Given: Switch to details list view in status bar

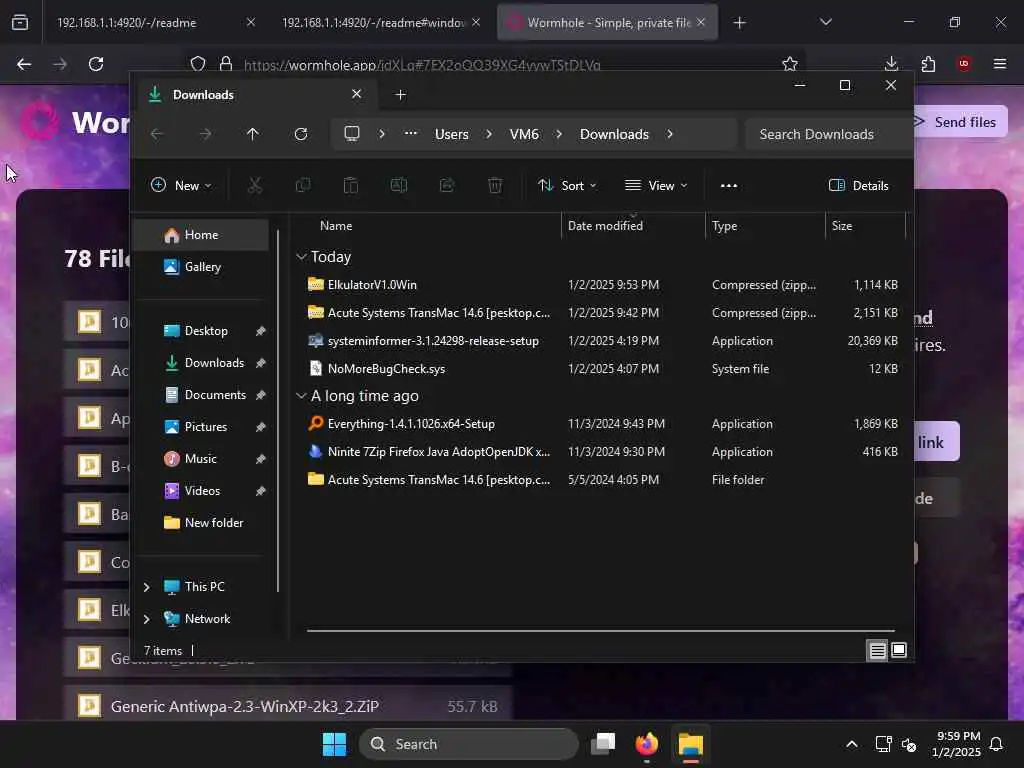Looking at the screenshot, I should click(x=877, y=650).
